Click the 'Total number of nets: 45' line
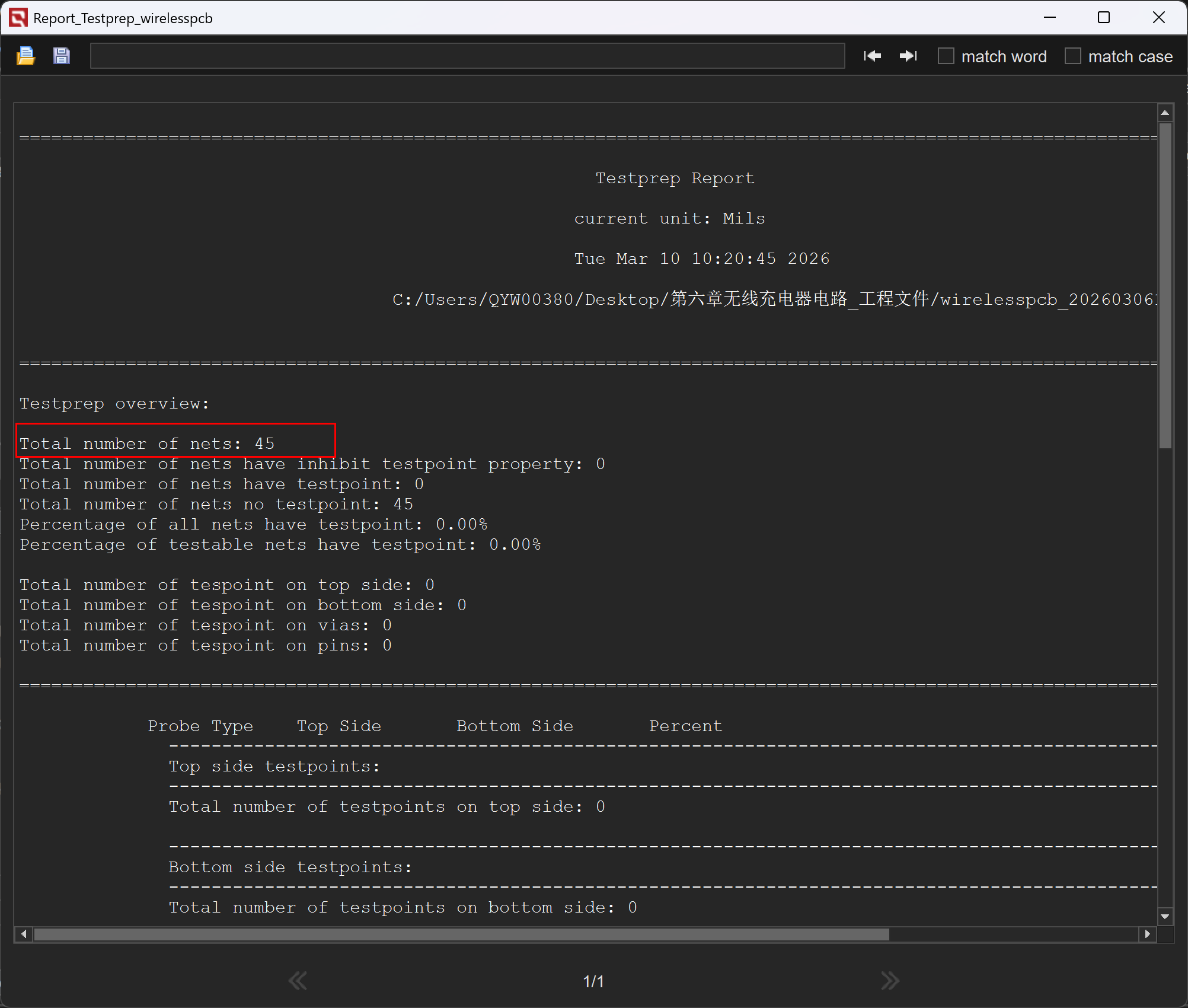 pyautogui.click(x=147, y=444)
